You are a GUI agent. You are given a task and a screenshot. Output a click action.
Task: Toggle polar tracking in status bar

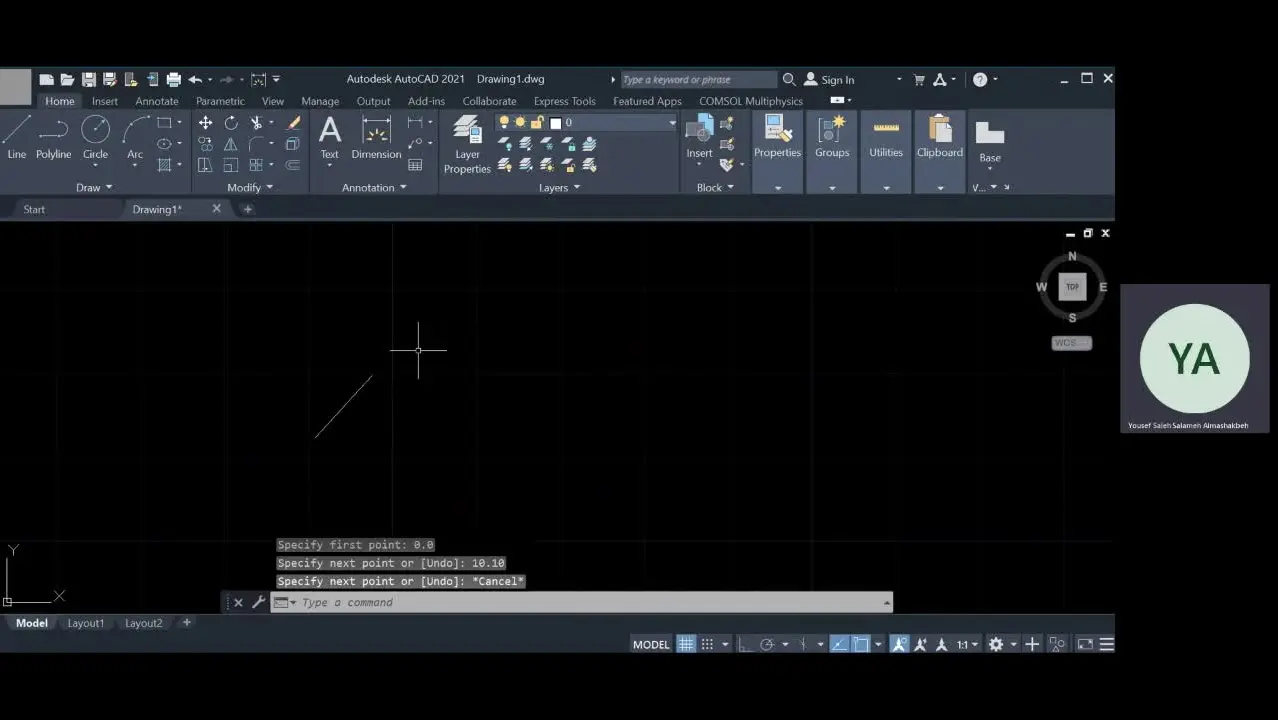(767, 644)
